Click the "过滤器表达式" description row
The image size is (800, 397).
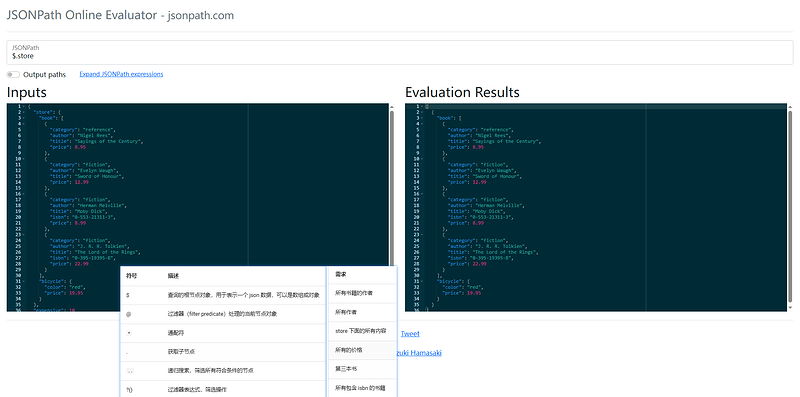tap(223, 389)
